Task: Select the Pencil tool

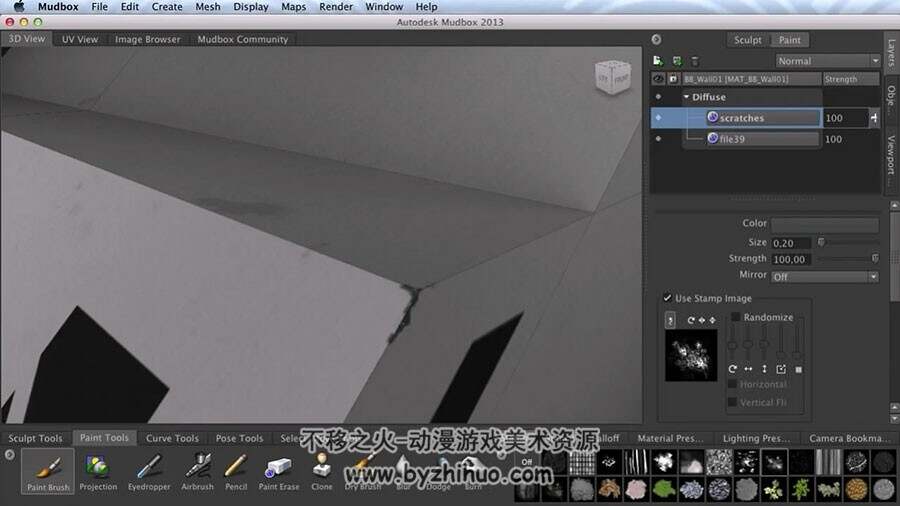Action: point(236,472)
